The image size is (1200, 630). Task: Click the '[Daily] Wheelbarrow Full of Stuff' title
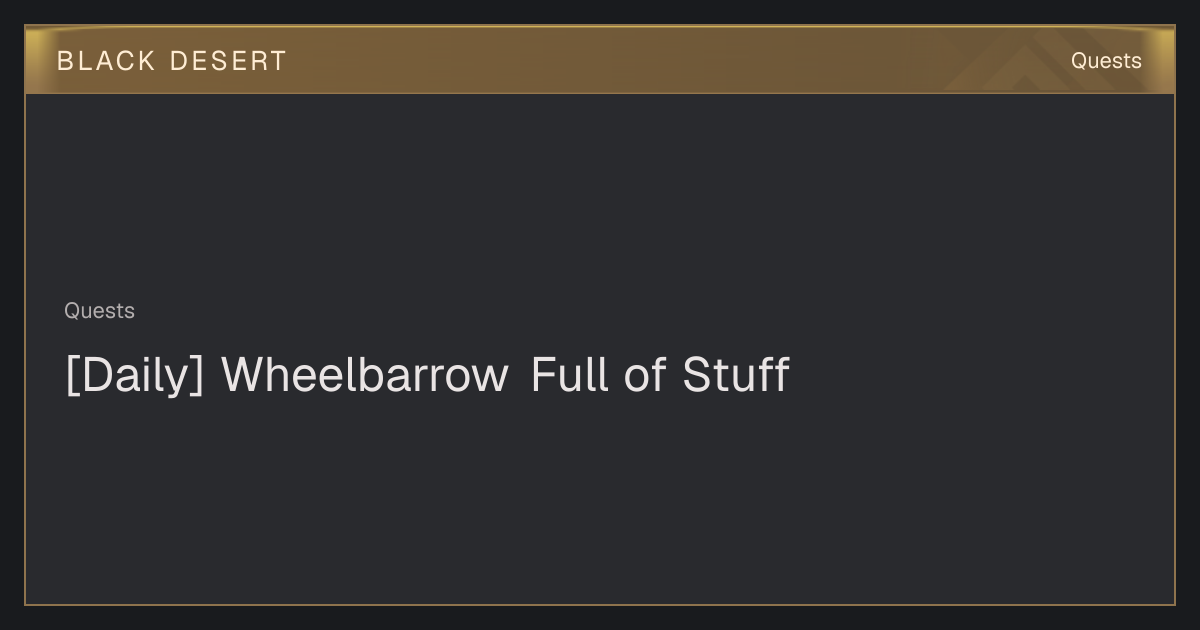point(427,375)
